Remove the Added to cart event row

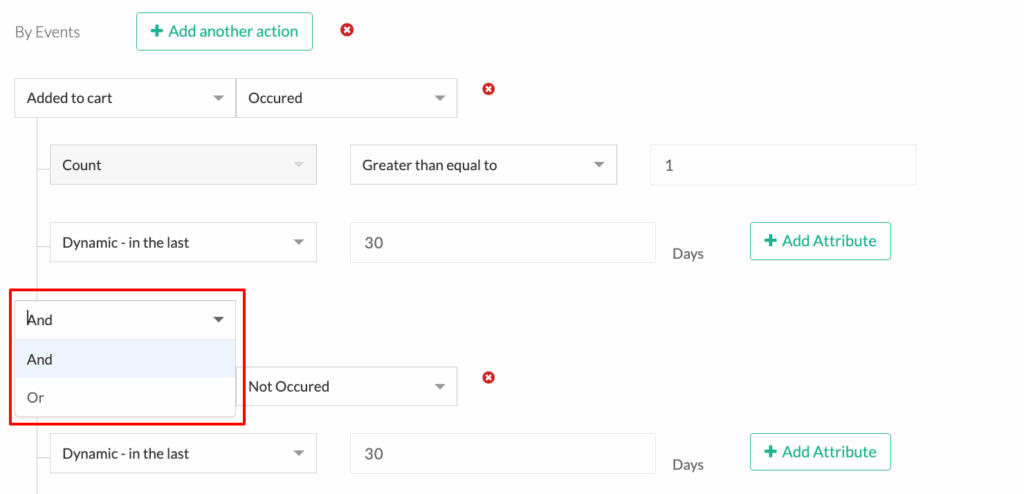tap(489, 89)
